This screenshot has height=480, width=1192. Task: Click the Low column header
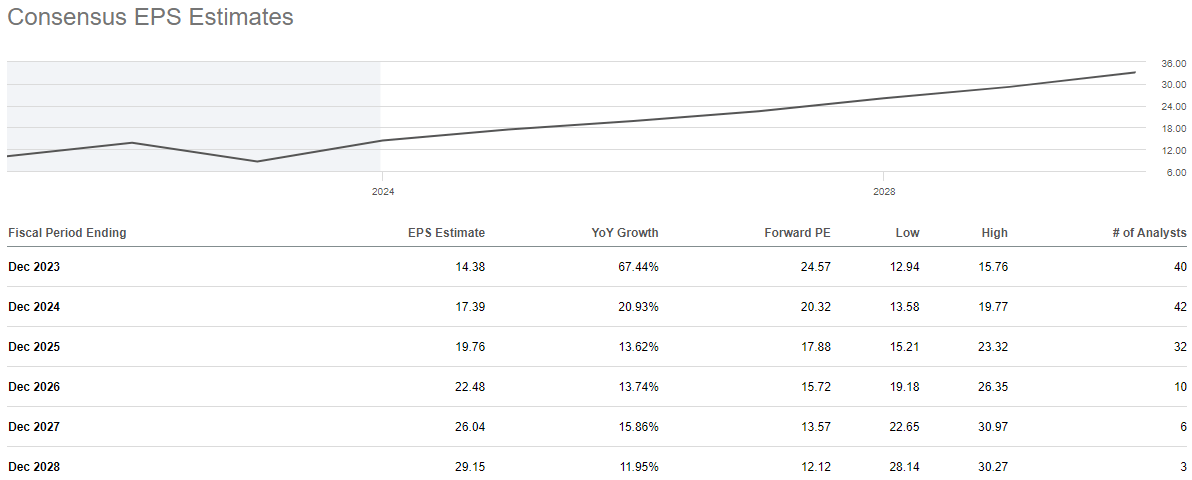pos(907,233)
